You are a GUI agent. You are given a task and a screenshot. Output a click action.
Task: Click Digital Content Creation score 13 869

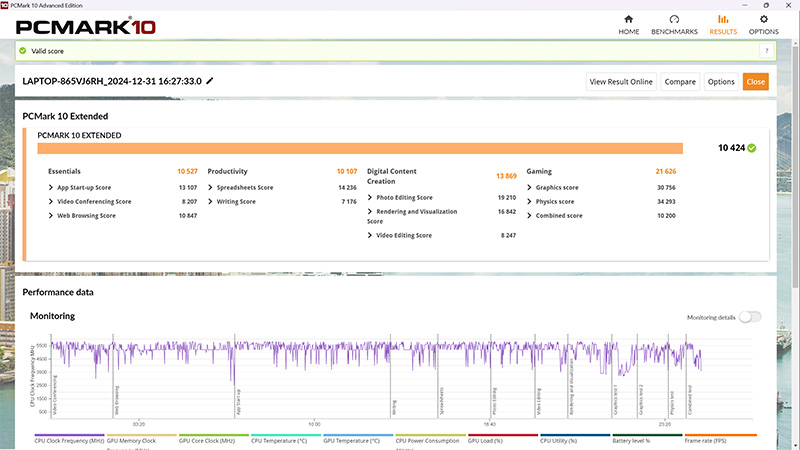[506, 176]
